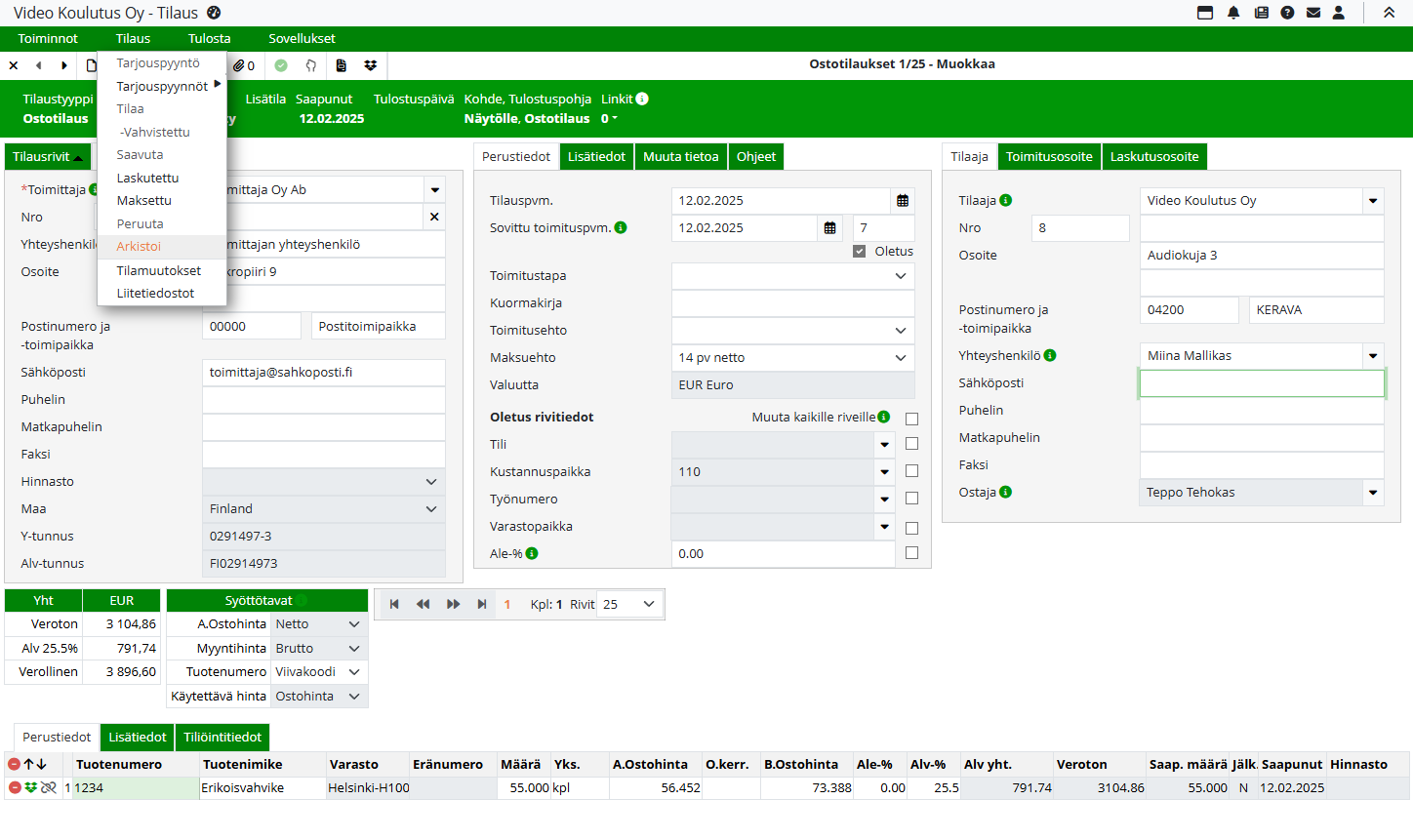
Task: Click the user profile icon
Action: (1339, 13)
